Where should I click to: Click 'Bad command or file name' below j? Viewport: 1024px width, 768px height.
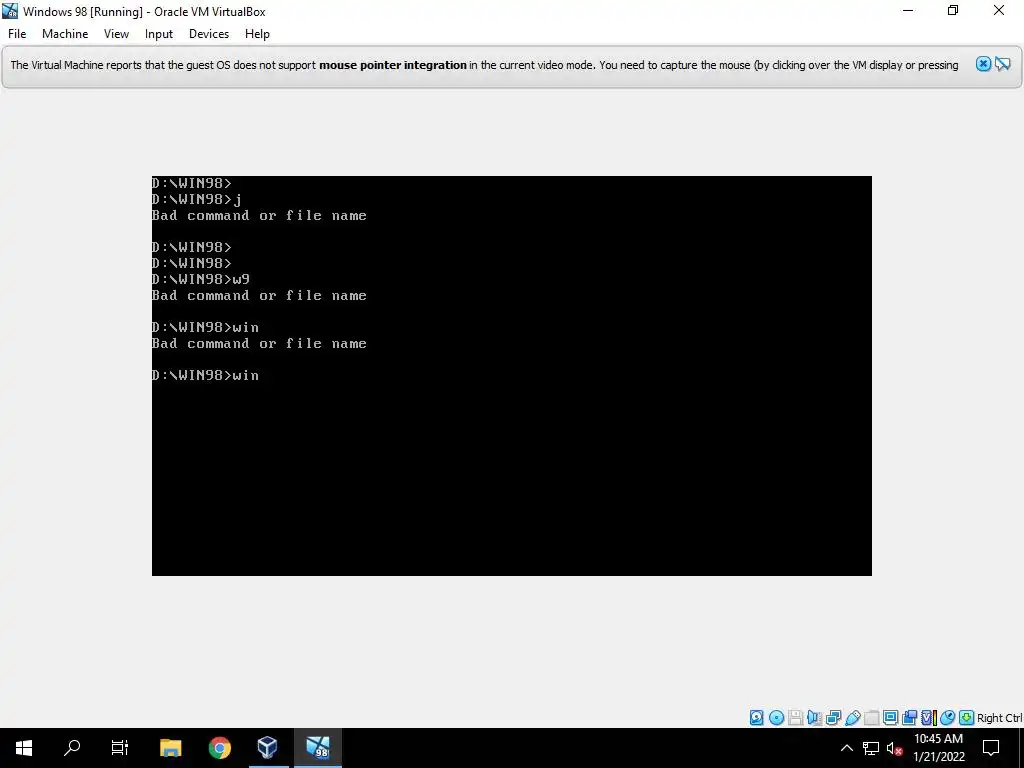coord(259,216)
